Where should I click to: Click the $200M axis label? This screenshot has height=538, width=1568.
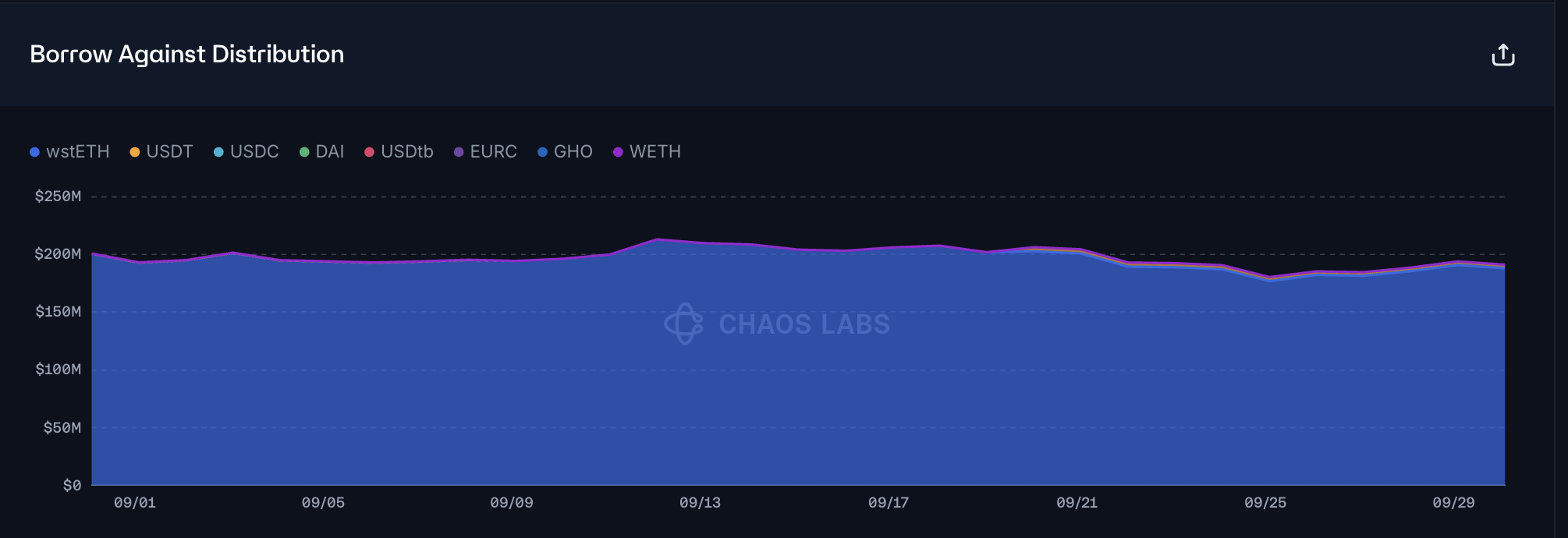[58, 254]
